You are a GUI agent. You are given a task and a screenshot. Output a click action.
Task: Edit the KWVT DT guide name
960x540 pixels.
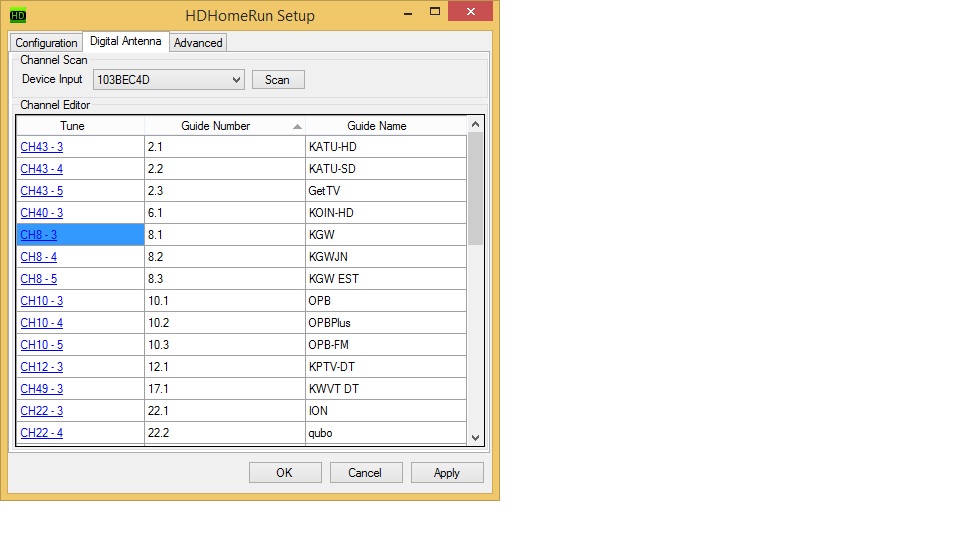386,389
